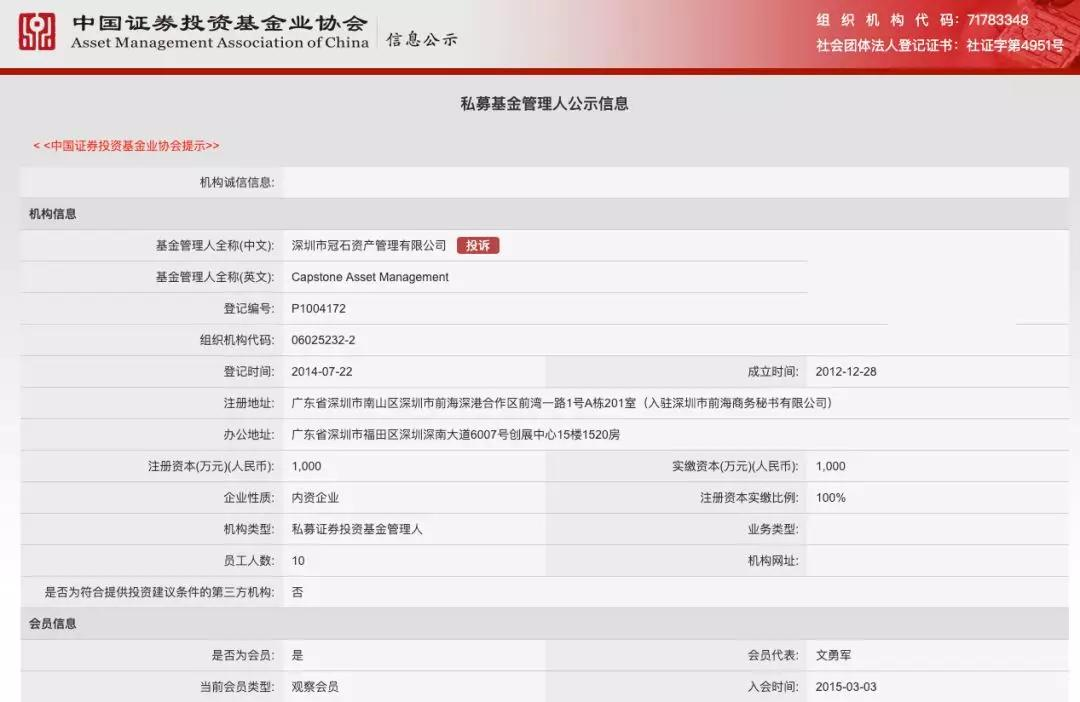The height and width of the screenshot is (702, 1080).
Task: Click the membership join date 2015-03-03
Action: (x=846, y=687)
